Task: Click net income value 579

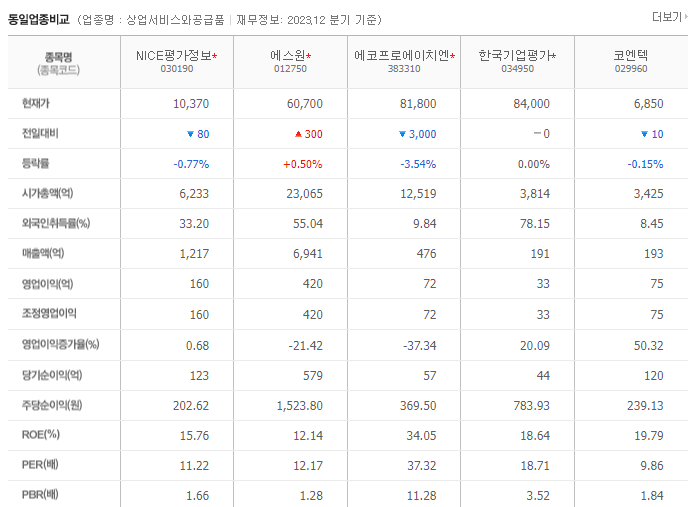Action: pyautogui.click(x=312, y=376)
